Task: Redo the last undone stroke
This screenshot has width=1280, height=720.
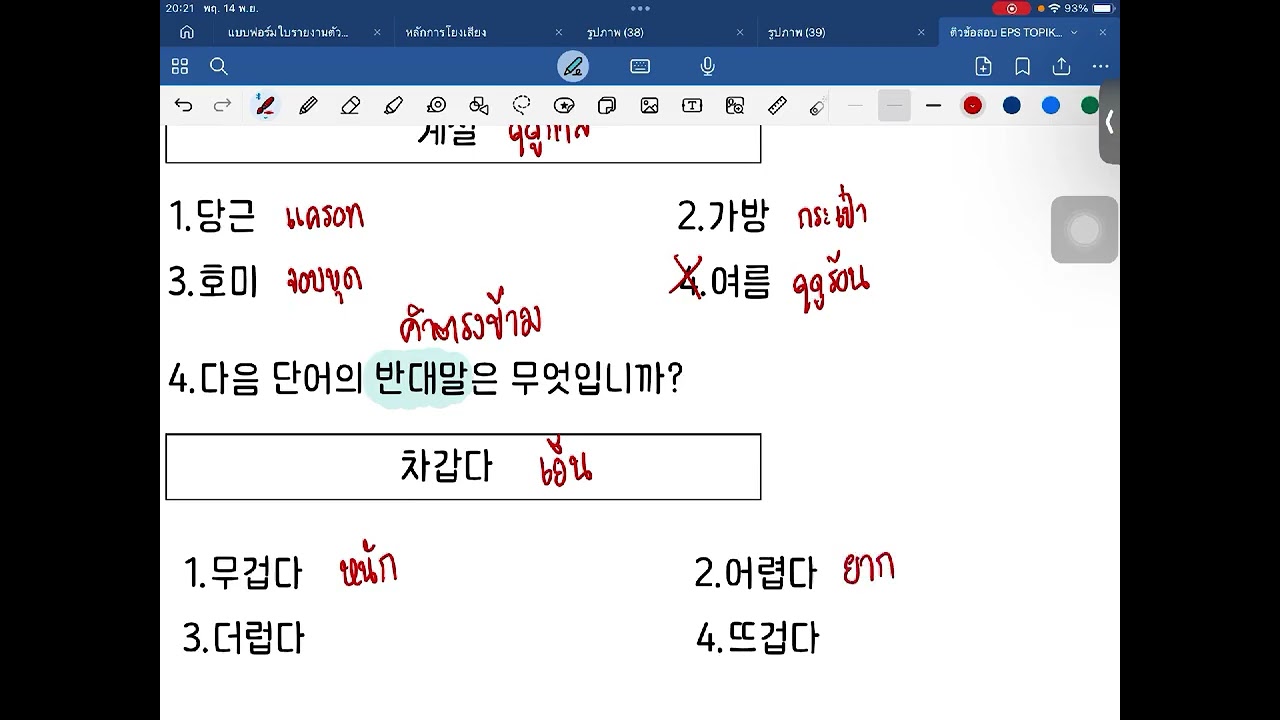Action: pyautogui.click(x=222, y=105)
